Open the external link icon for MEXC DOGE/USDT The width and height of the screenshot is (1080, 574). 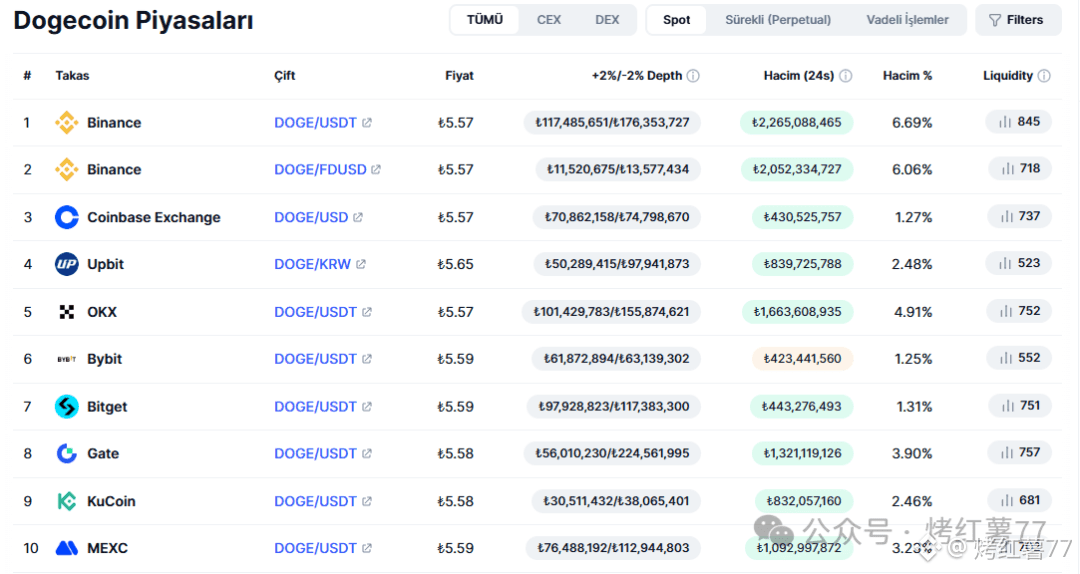click(367, 548)
